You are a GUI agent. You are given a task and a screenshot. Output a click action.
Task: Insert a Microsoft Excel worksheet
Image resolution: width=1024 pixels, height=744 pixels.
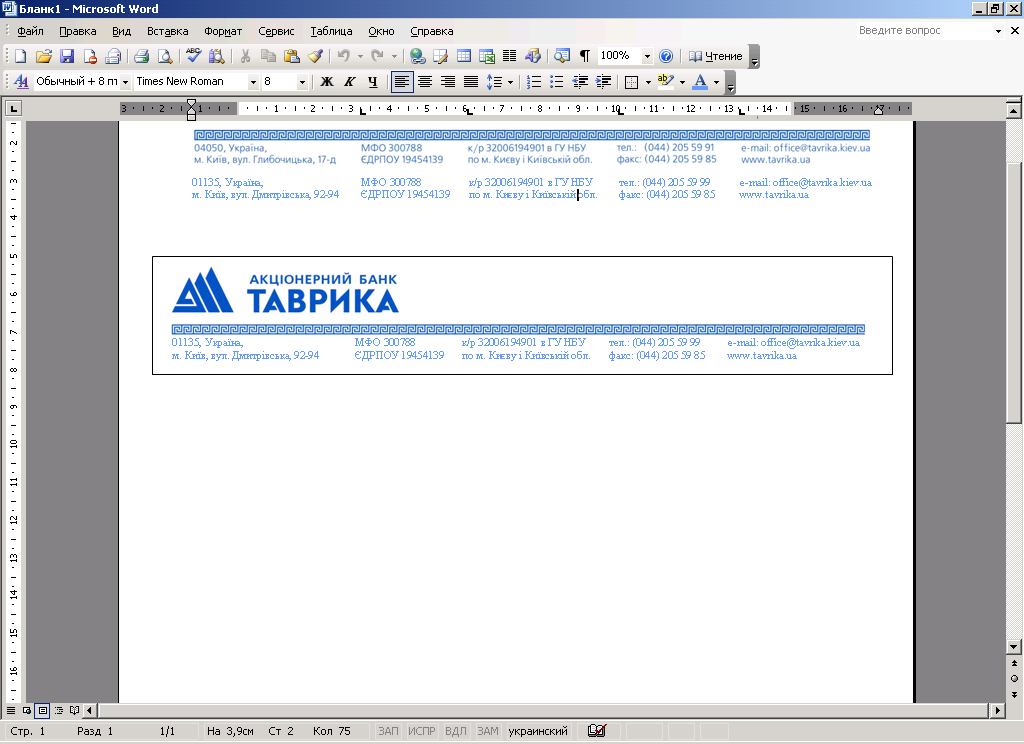tap(487, 56)
